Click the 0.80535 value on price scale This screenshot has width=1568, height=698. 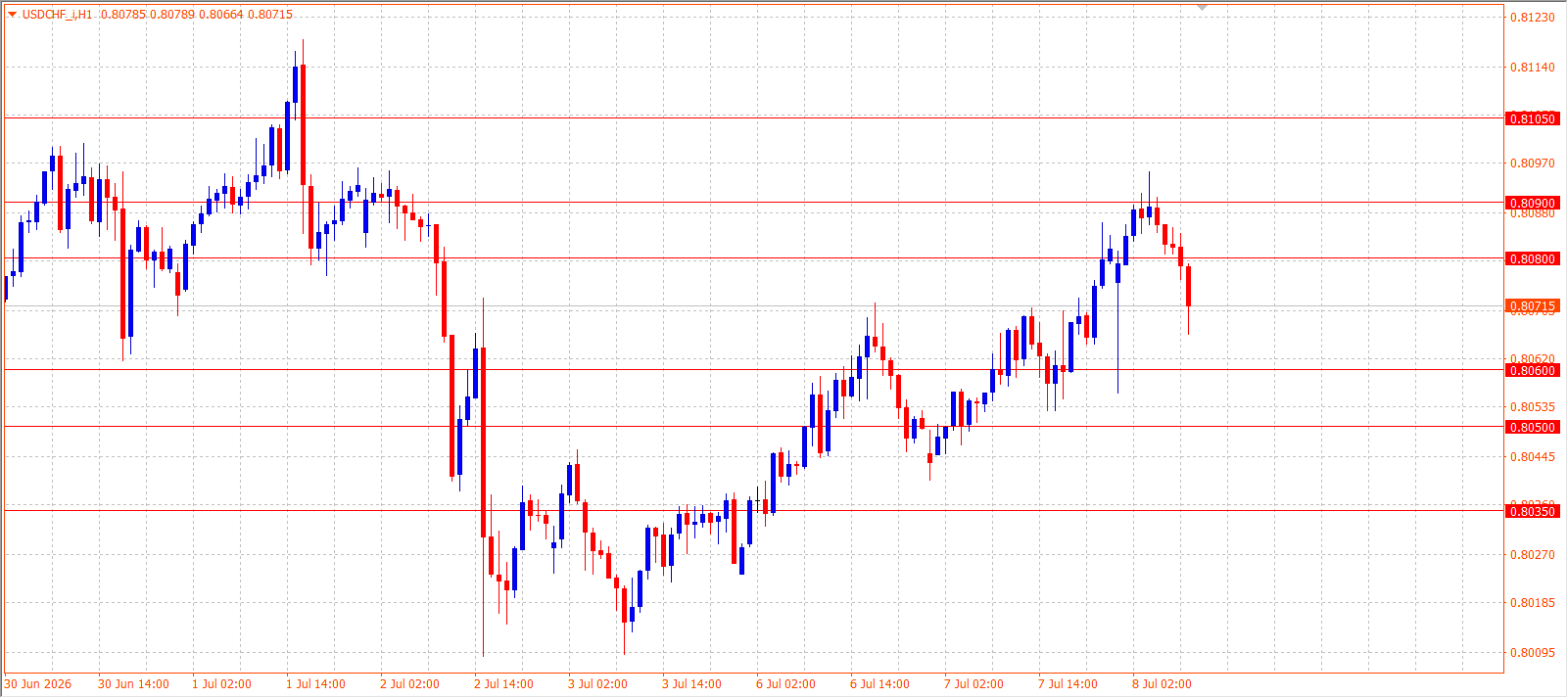click(x=1532, y=407)
